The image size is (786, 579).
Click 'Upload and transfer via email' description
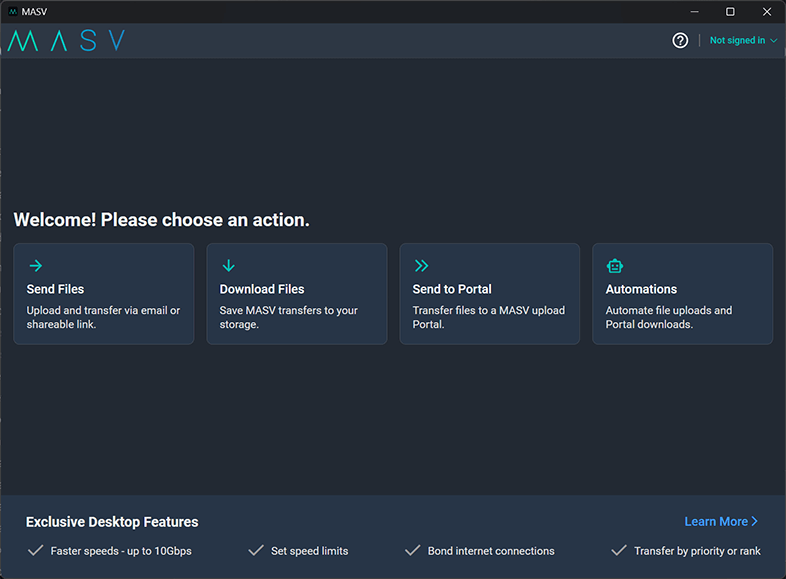[x=103, y=317]
